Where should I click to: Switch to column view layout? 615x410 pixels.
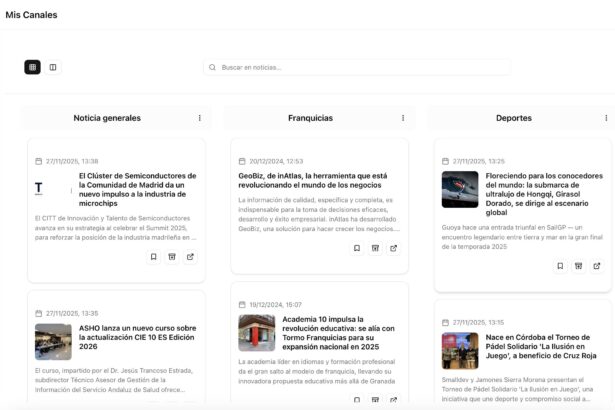[53, 67]
